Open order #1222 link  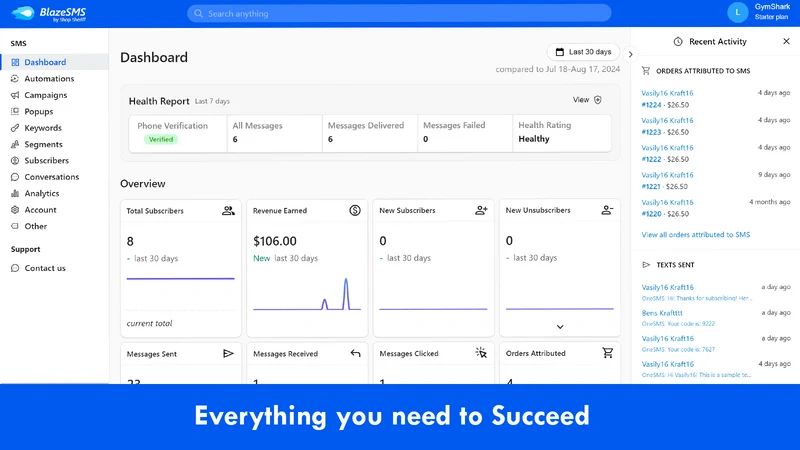click(x=652, y=159)
